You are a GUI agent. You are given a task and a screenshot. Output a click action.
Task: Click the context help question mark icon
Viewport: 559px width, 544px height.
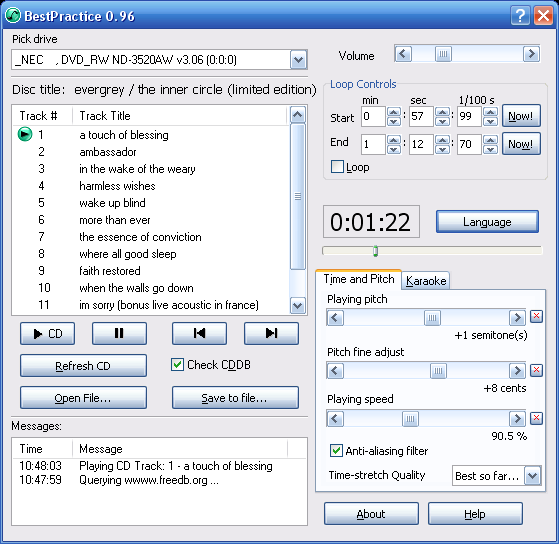(520, 16)
